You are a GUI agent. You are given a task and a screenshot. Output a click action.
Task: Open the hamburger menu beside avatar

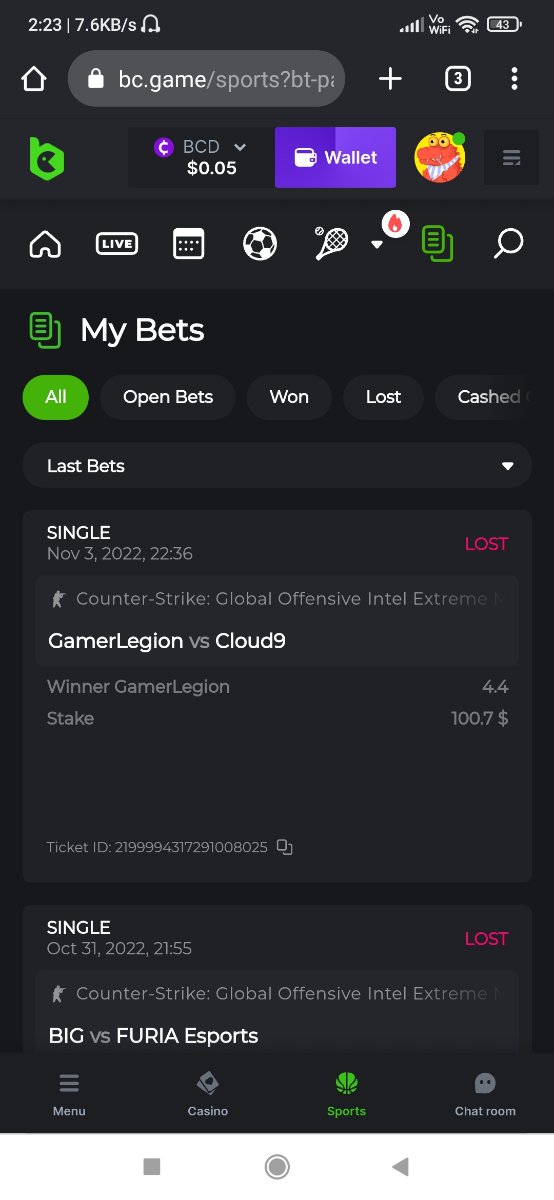point(512,158)
